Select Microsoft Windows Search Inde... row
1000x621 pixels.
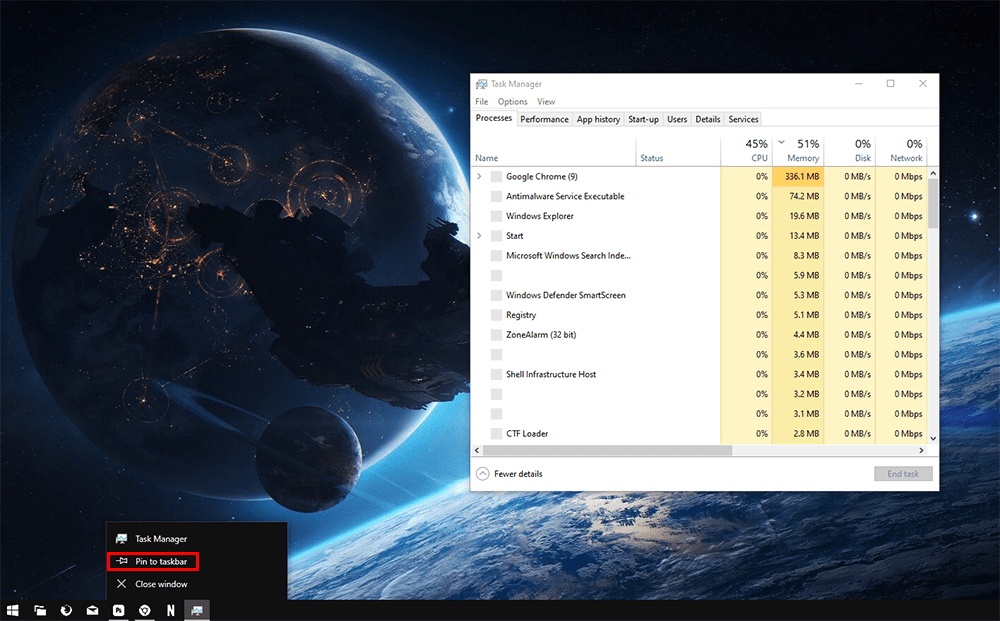tap(700, 256)
